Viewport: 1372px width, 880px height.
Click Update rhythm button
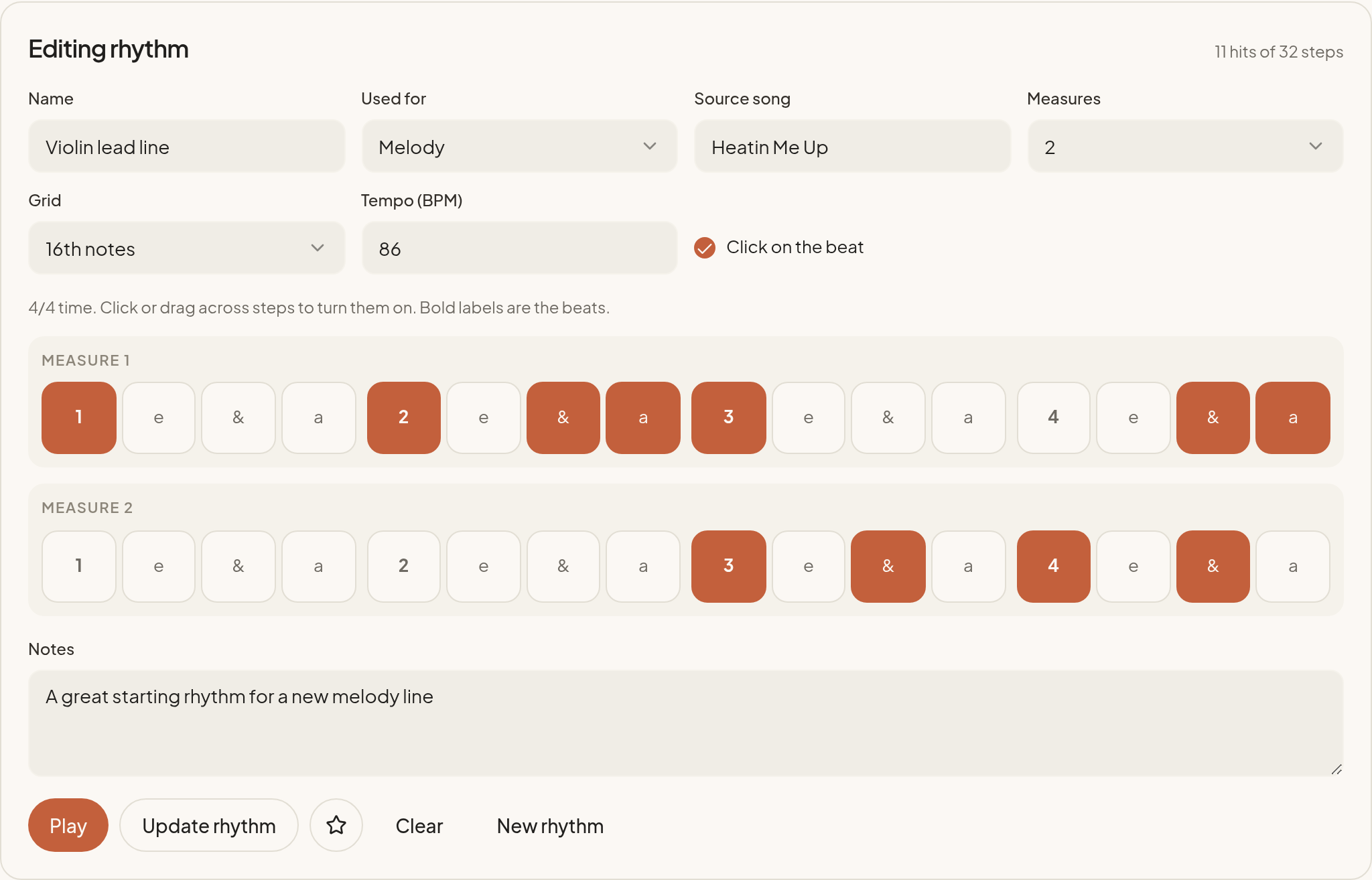(209, 825)
